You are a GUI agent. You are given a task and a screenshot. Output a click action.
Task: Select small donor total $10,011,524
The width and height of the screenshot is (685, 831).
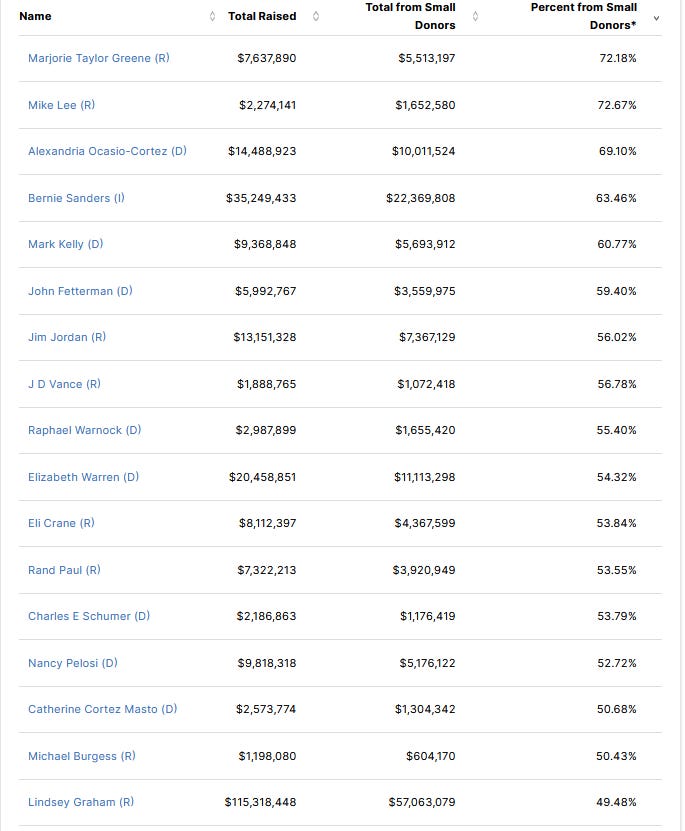tap(424, 151)
